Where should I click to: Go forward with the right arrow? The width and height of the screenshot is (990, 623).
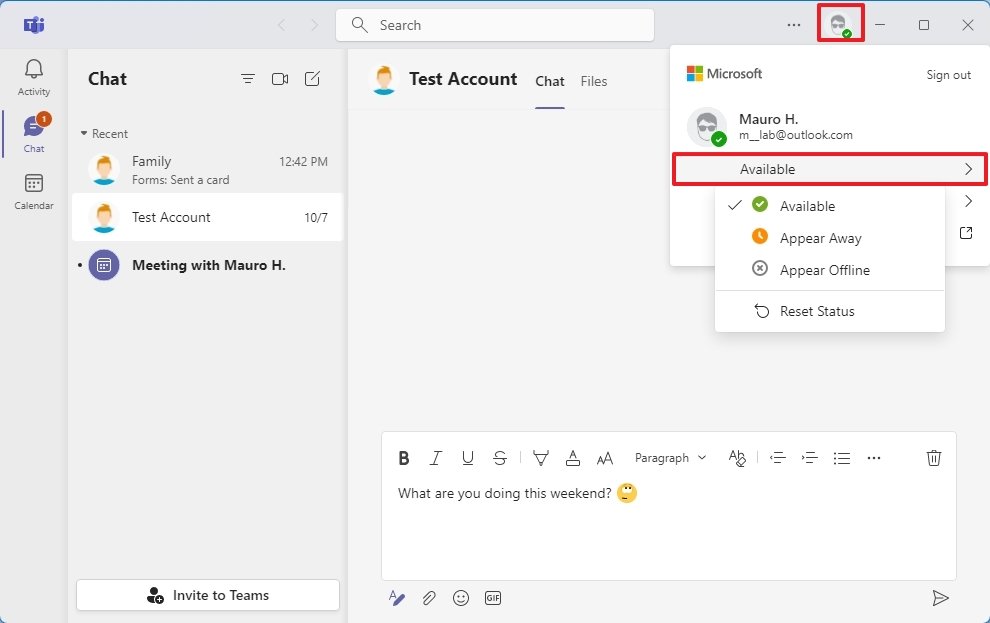(314, 25)
